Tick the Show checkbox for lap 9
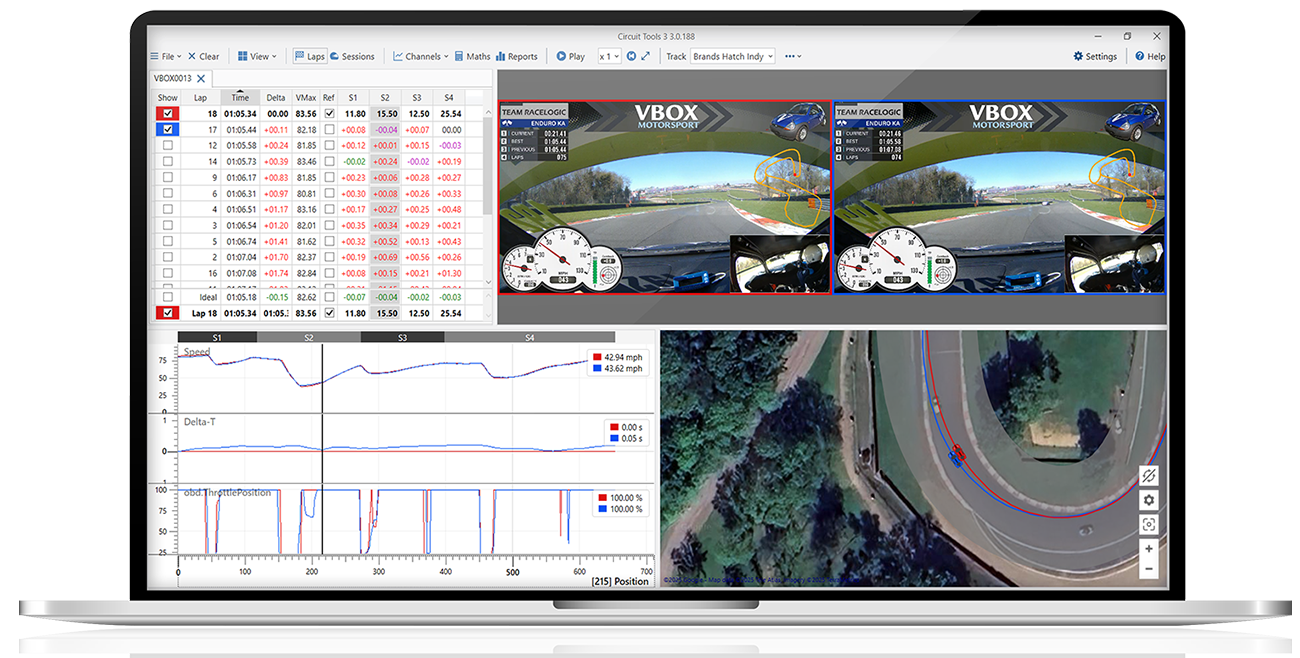Image resolution: width=1300 pixels, height=658 pixels. click(x=167, y=178)
